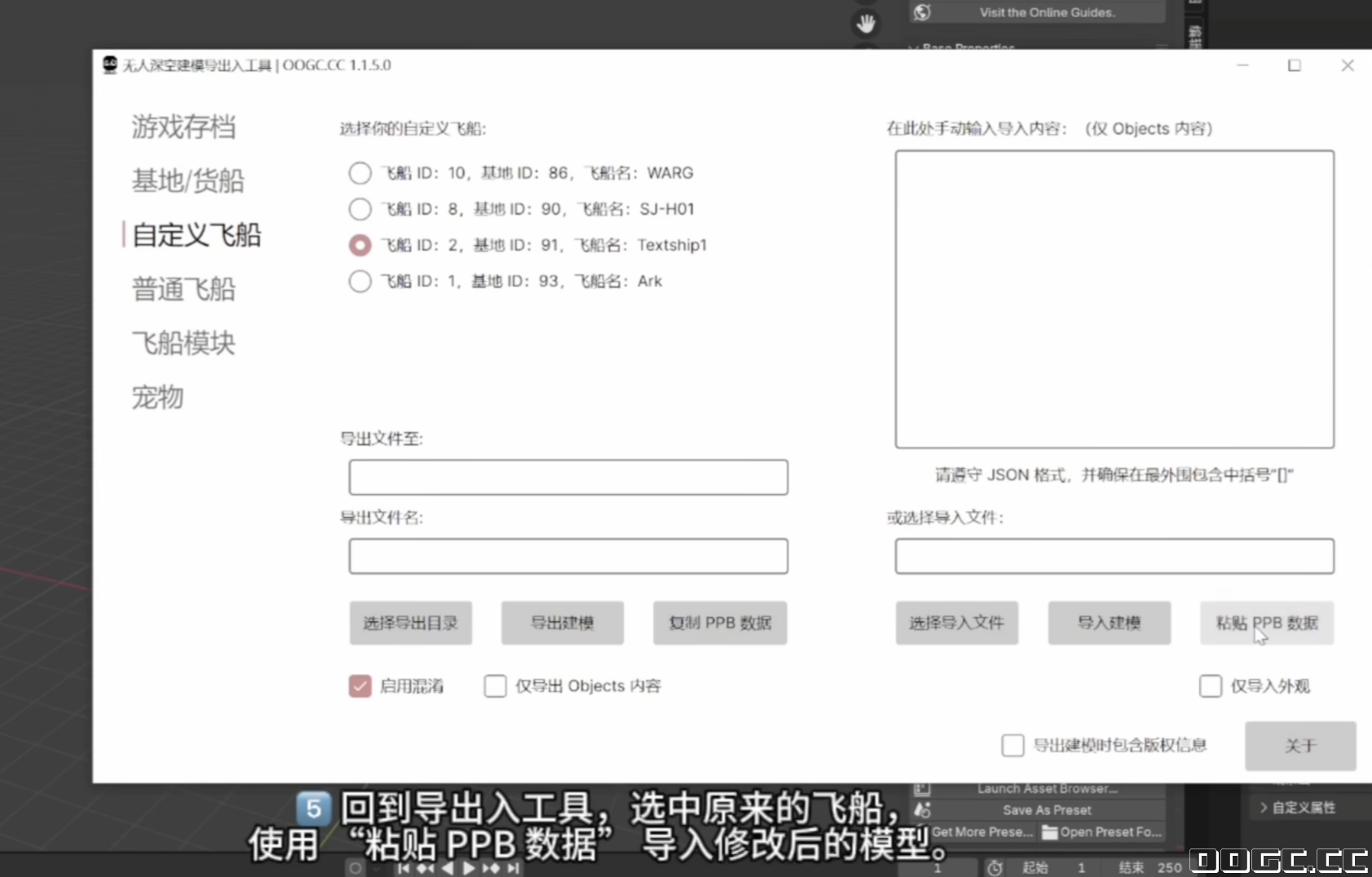This screenshot has height=877, width=1372.
Task: Click the pan hand icon in Blender viewport
Action: pyautogui.click(x=866, y=24)
